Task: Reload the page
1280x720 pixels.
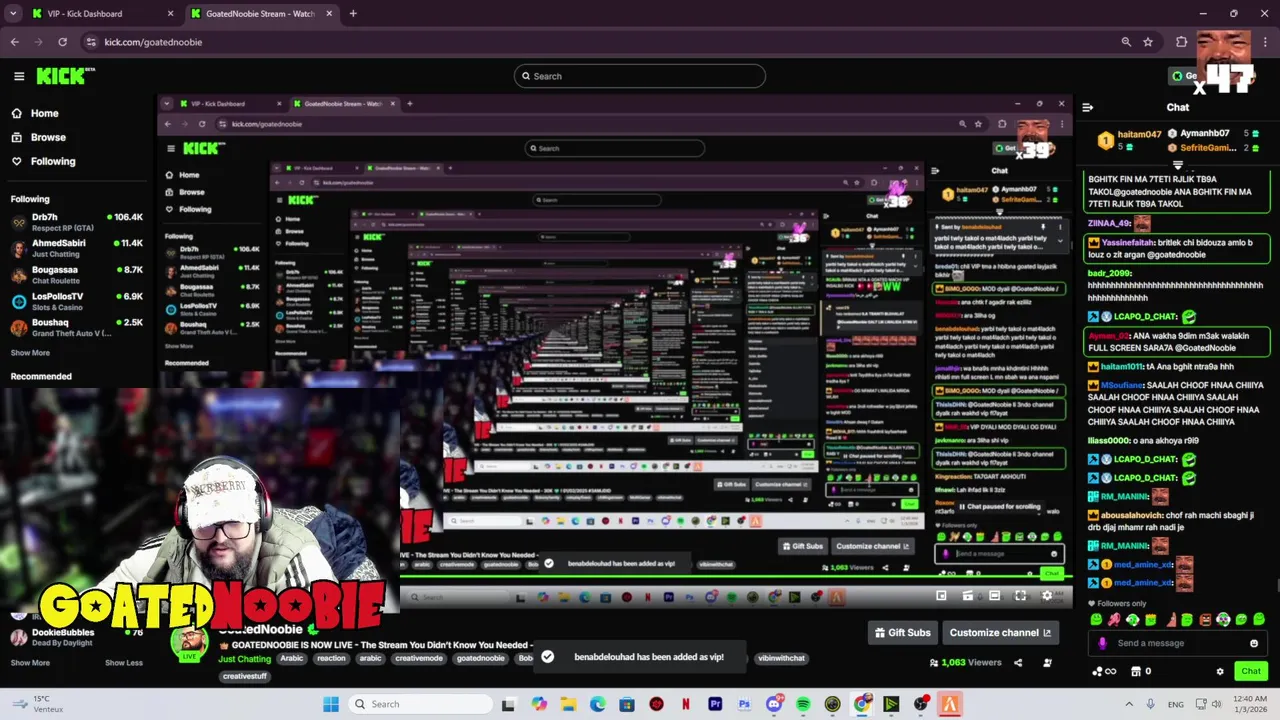Action: [x=62, y=42]
